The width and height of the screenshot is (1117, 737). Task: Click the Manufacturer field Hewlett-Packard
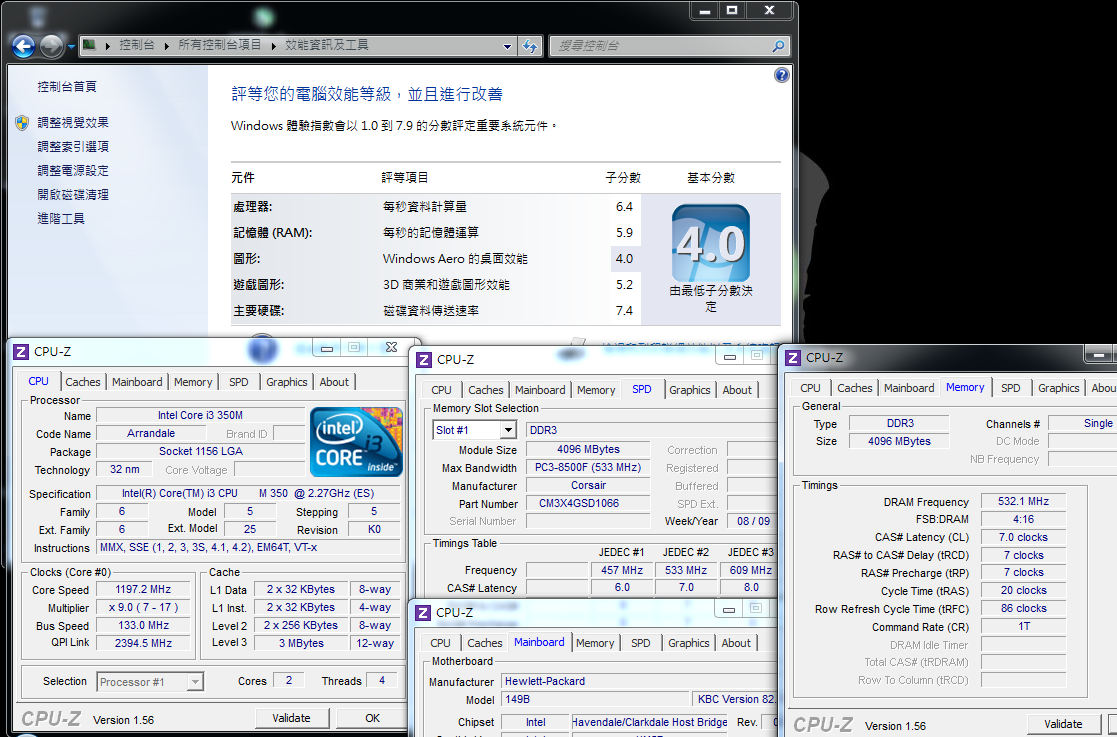coord(639,681)
